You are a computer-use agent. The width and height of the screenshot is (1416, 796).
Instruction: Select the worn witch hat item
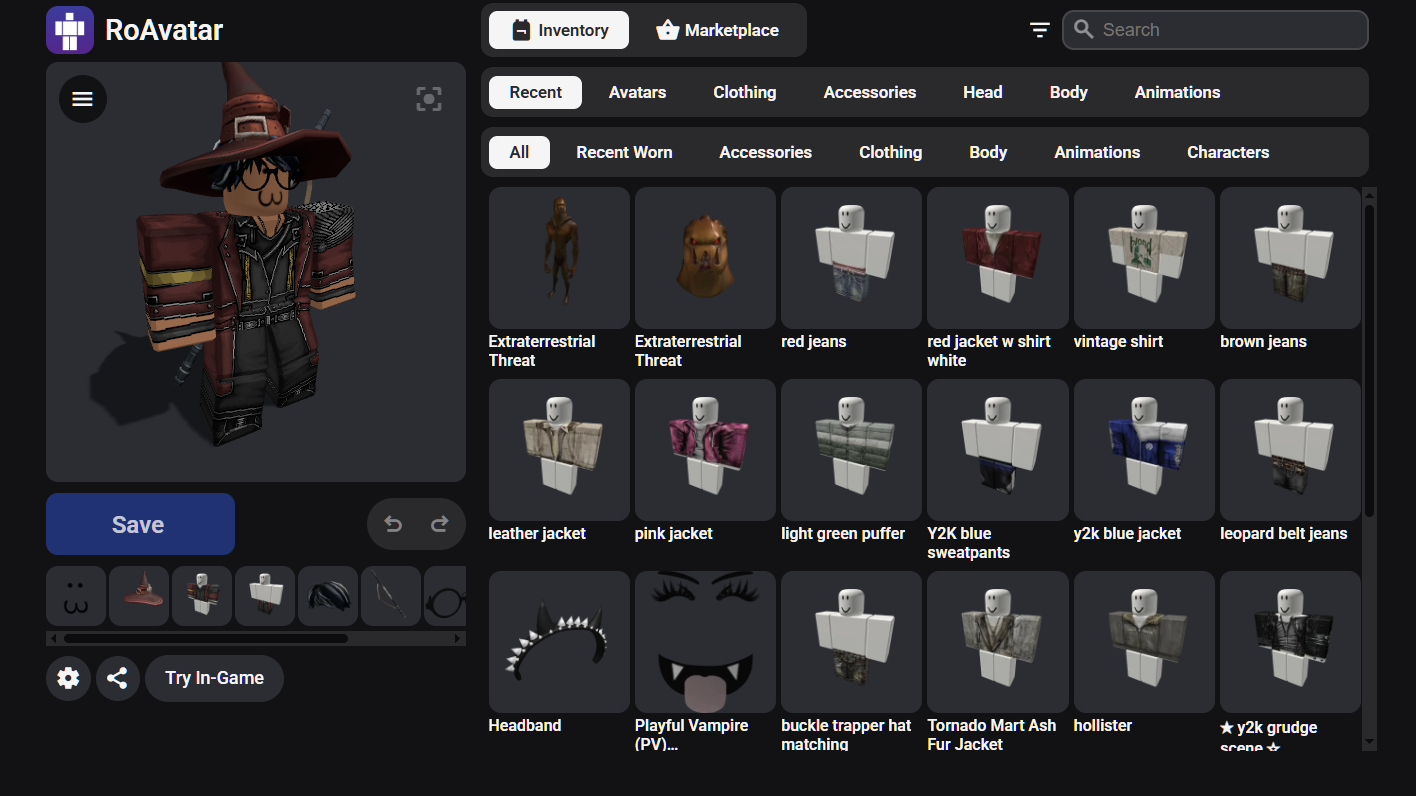coord(139,596)
